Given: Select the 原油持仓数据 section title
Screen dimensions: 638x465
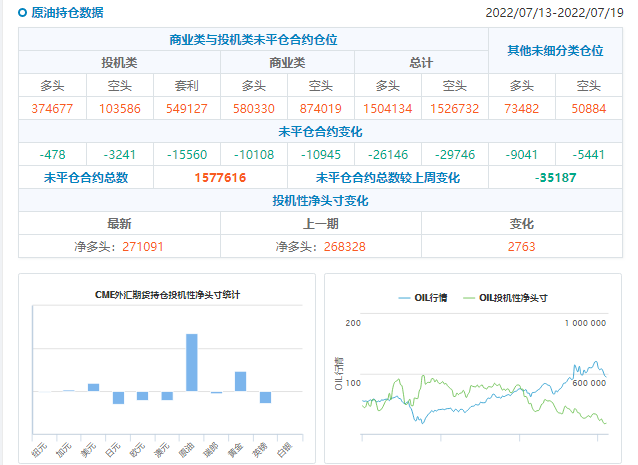Looking at the screenshot, I should pyautogui.click(x=66, y=14).
